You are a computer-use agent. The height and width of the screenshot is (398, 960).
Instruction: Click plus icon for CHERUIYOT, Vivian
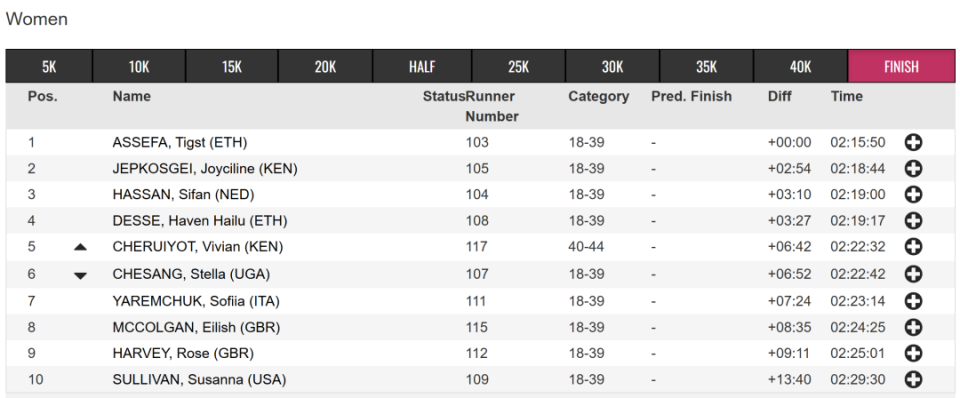click(913, 247)
